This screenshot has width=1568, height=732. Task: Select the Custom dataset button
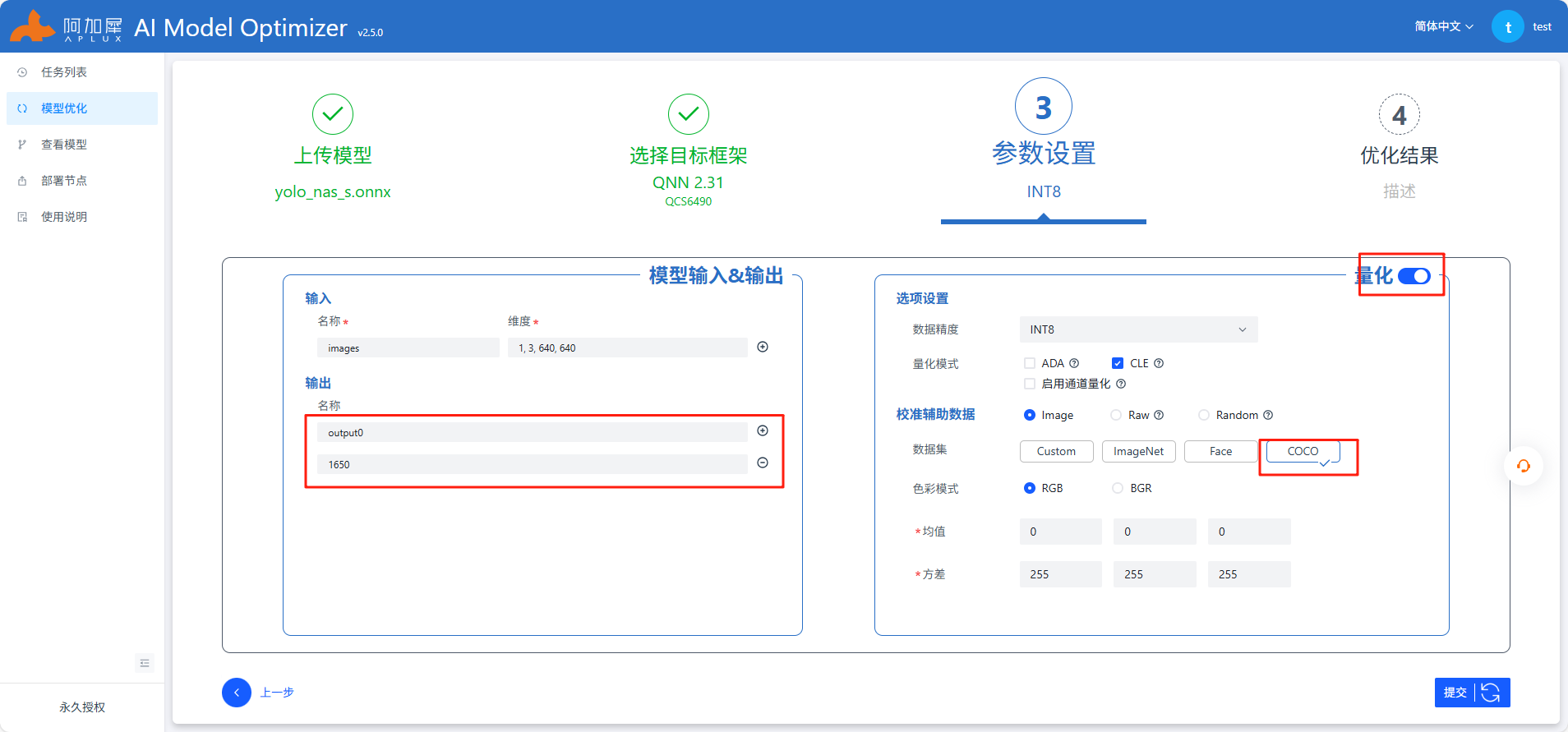tap(1057, 451)
